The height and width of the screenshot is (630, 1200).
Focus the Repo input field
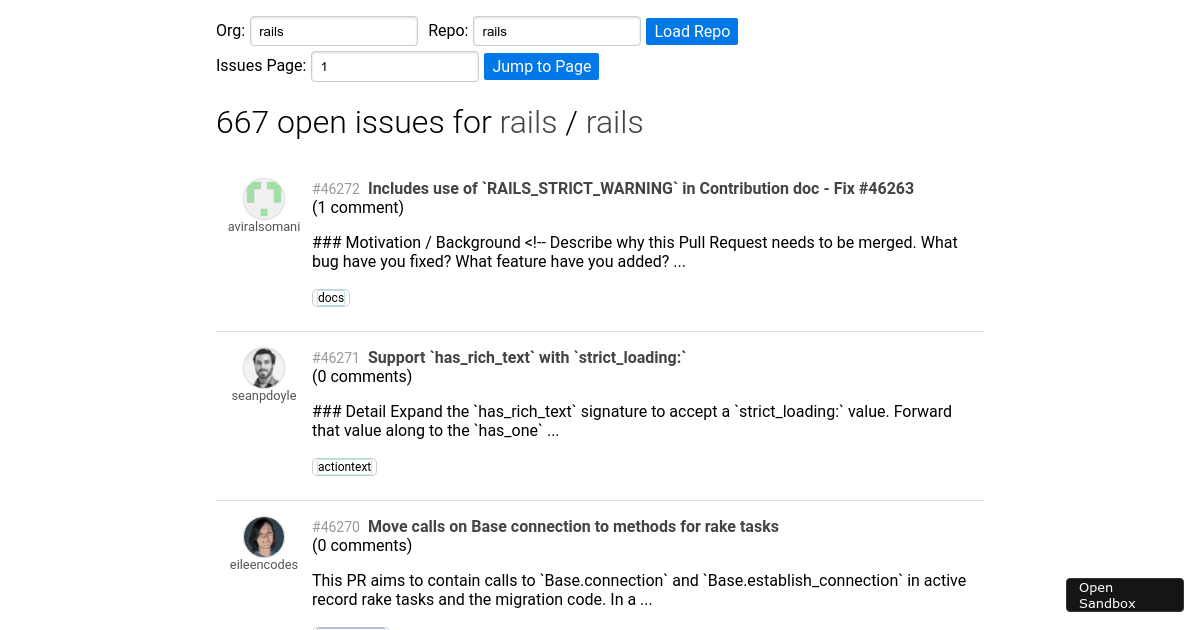click(x=556, y=31)
